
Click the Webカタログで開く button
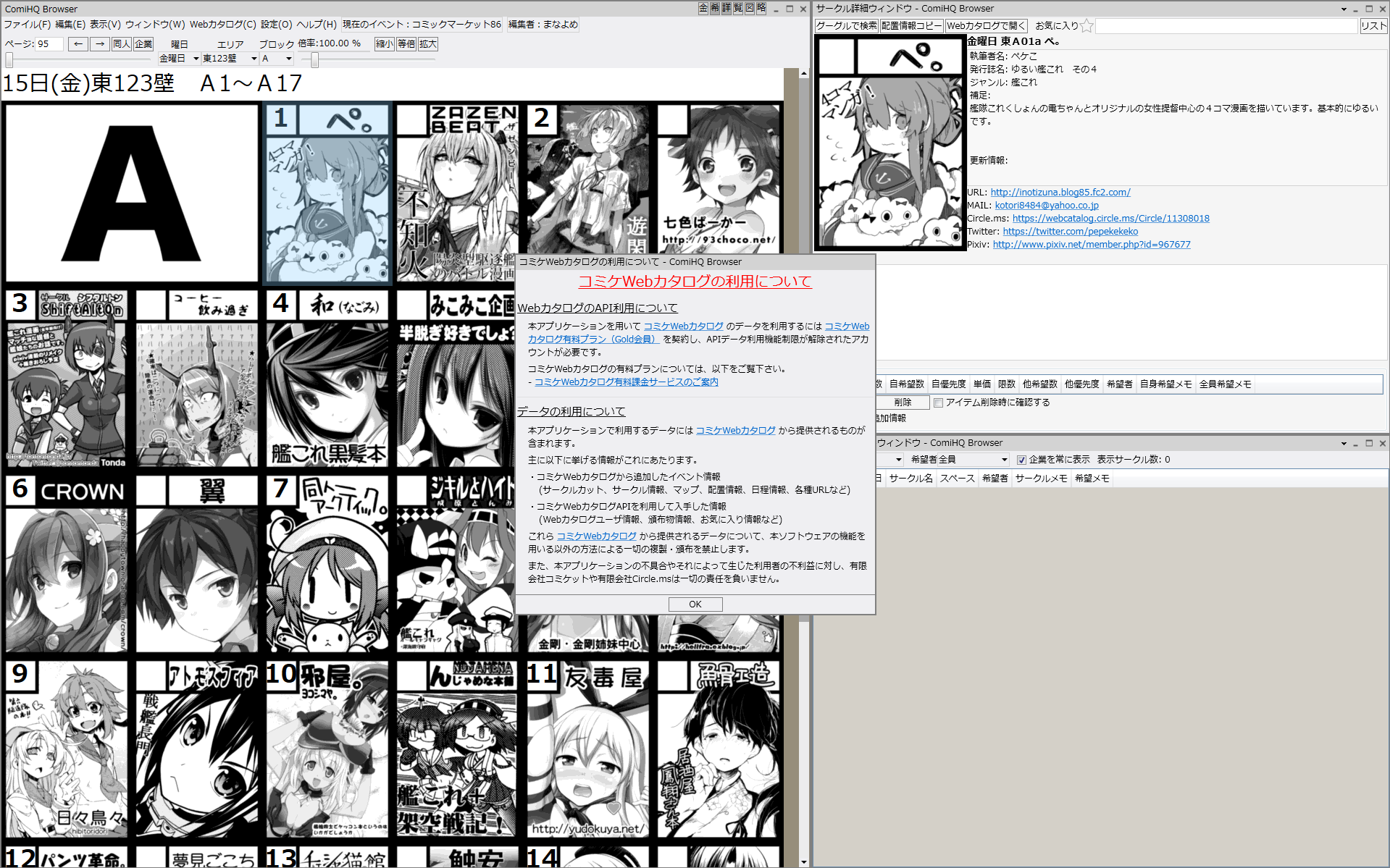(x=986, y=26)
